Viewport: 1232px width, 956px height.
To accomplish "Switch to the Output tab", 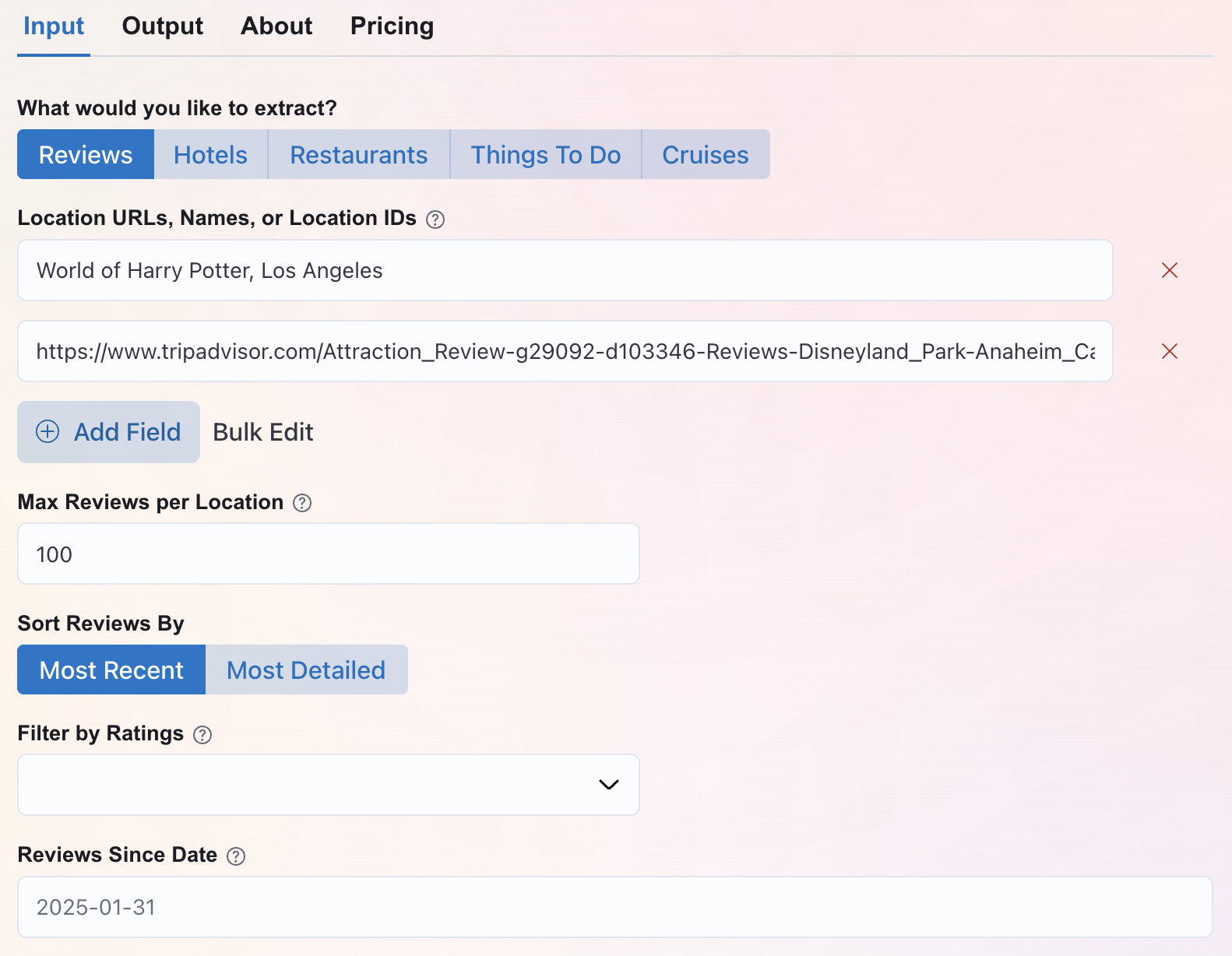I will 162,26.
